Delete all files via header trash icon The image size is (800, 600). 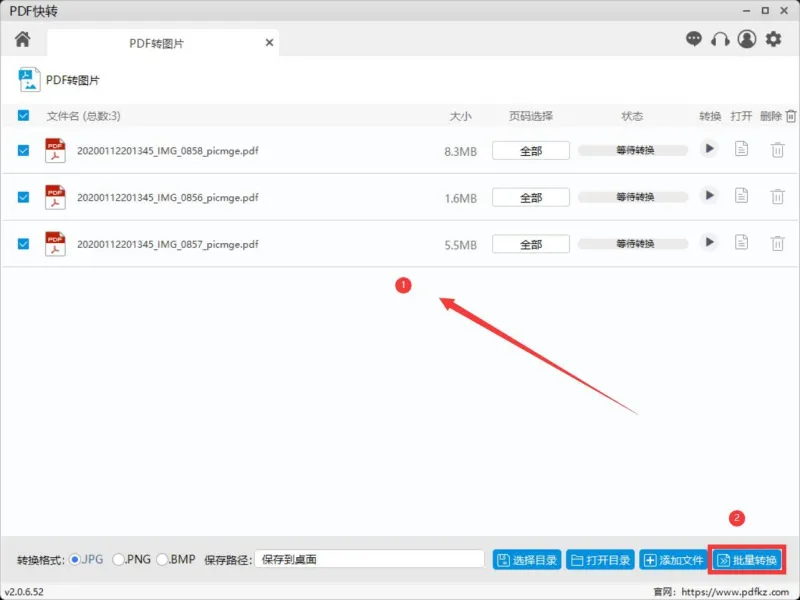click(790, 116)
